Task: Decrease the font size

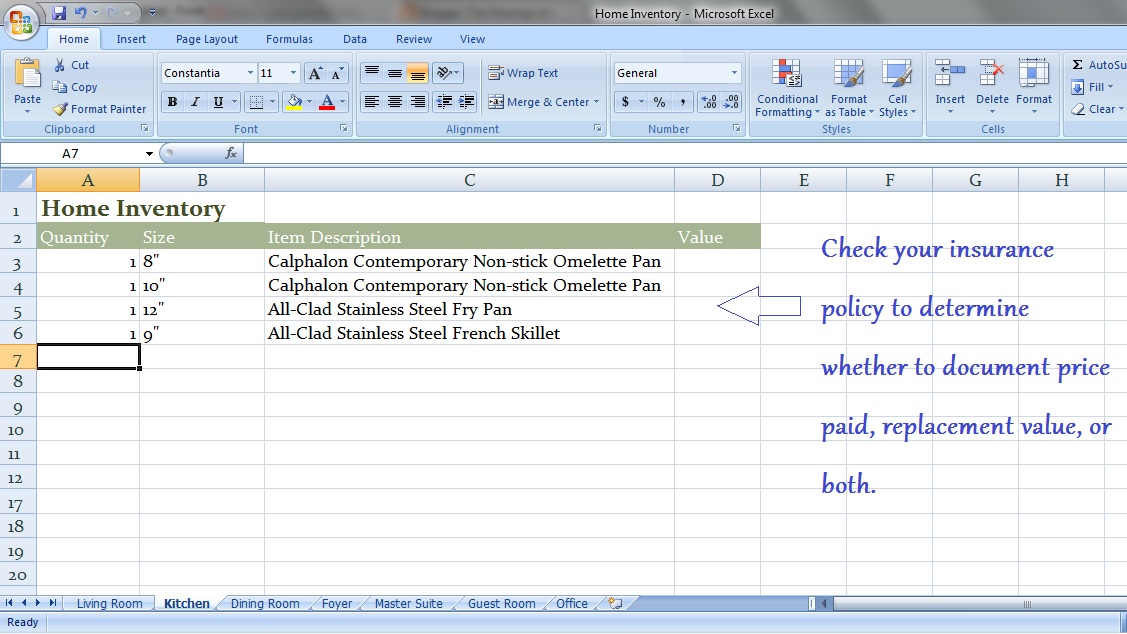Action: click(x=337, y=73)
